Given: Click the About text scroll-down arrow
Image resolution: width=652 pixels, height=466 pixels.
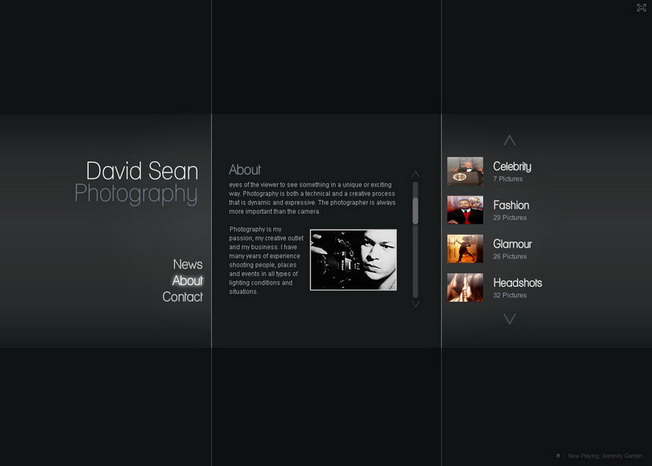Looking at the screenshot, I should pos(415,304).
